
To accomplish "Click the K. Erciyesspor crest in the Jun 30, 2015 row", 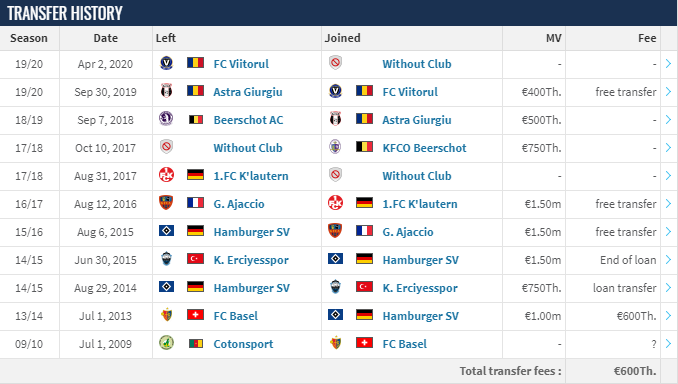I will pyautogui.click(x=166, y=259).
